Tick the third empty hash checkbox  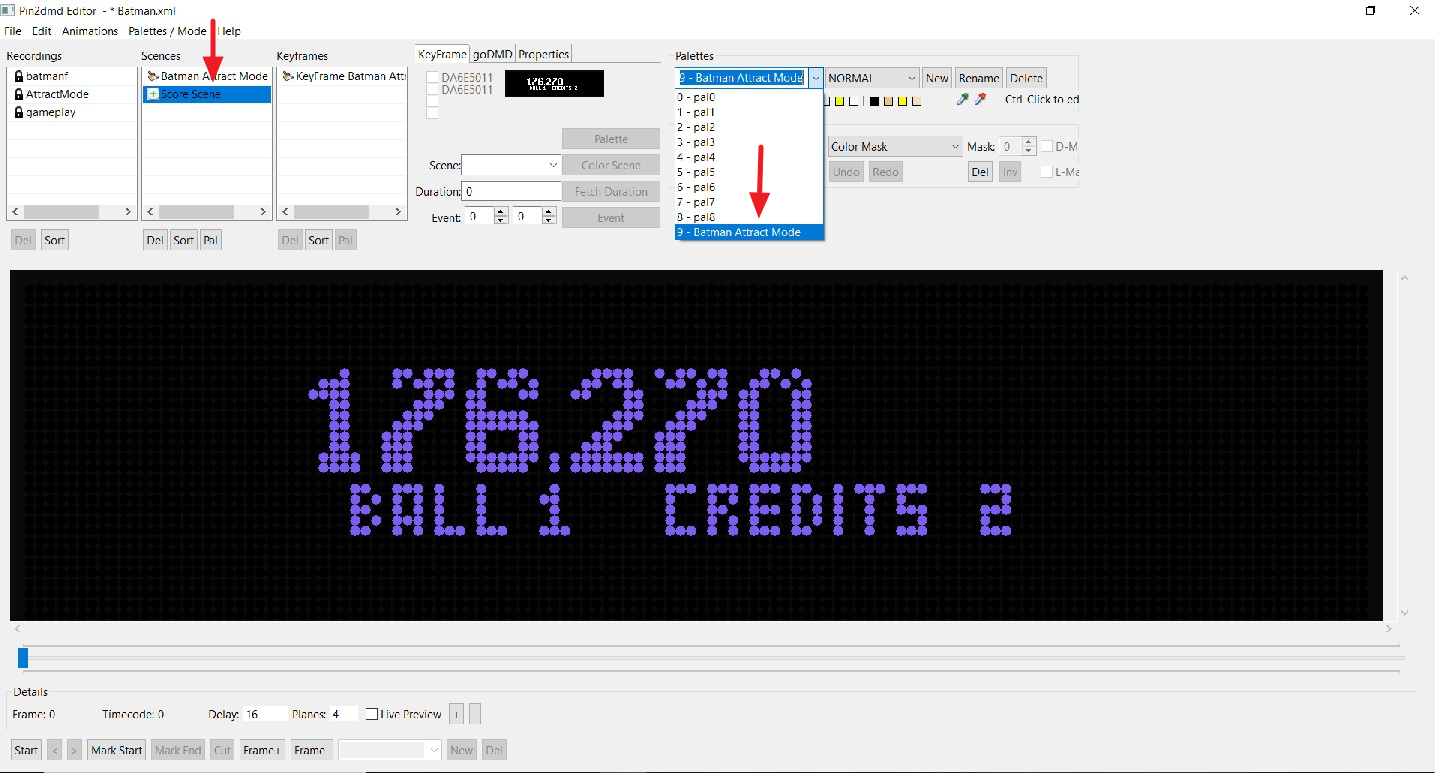(433, 101)
